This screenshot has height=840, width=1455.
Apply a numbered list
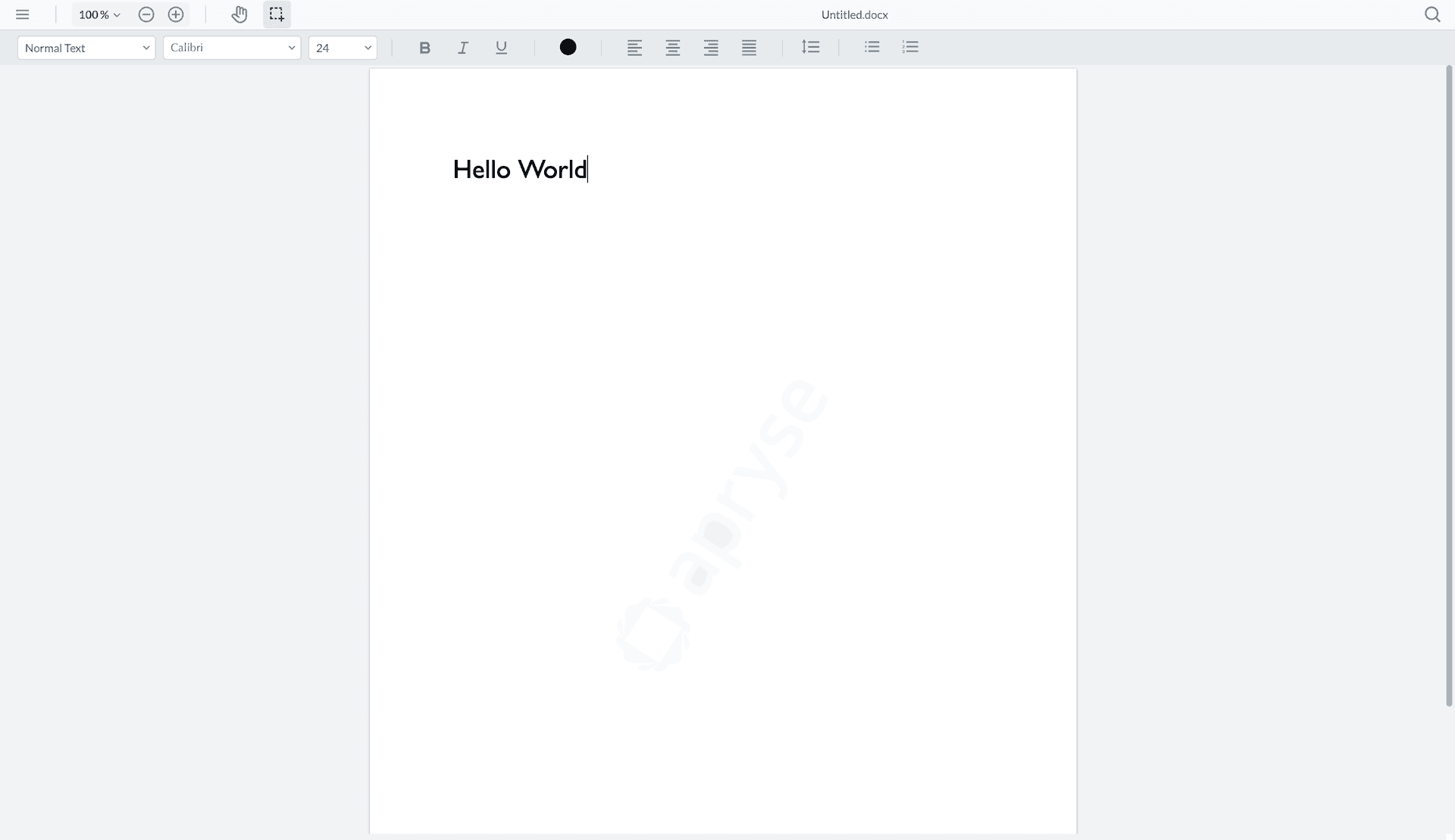pos(910,47)
